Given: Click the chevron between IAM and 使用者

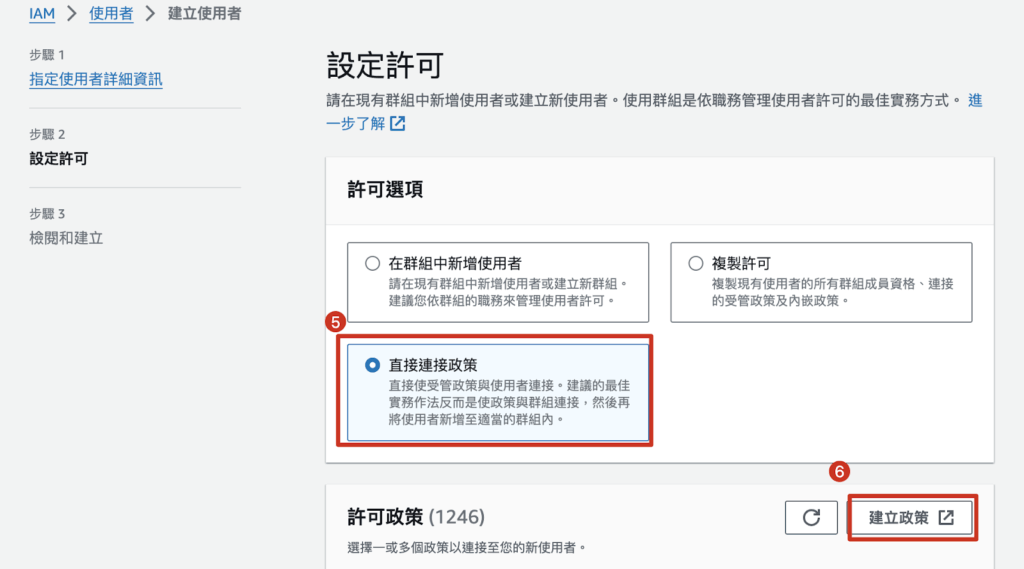Looking at the screenshot, I should pyautogui.click(x=72, y=14).
